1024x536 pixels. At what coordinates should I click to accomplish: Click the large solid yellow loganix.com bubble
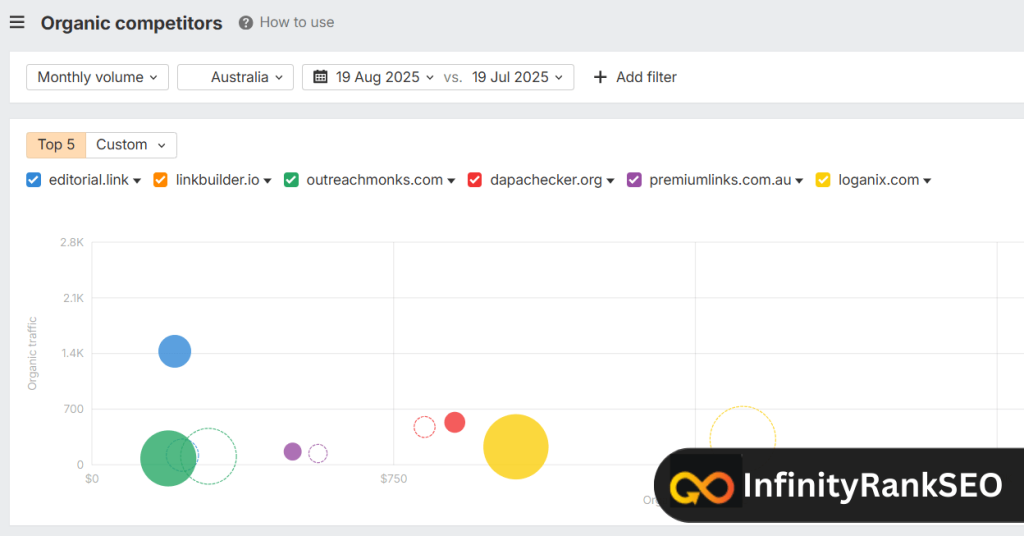click(516, 446)
